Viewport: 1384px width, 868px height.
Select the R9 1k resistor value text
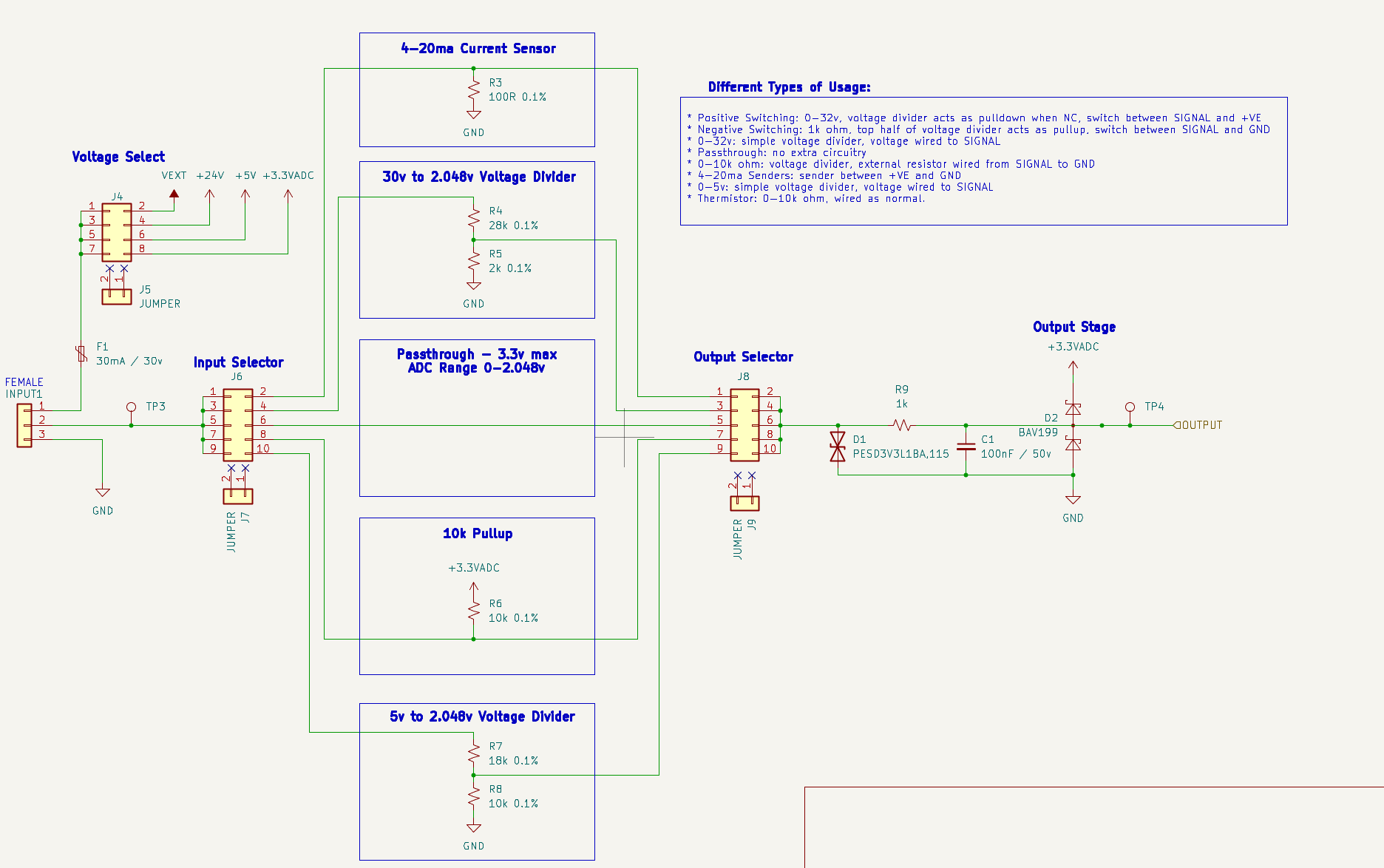[x=901, y=404]
